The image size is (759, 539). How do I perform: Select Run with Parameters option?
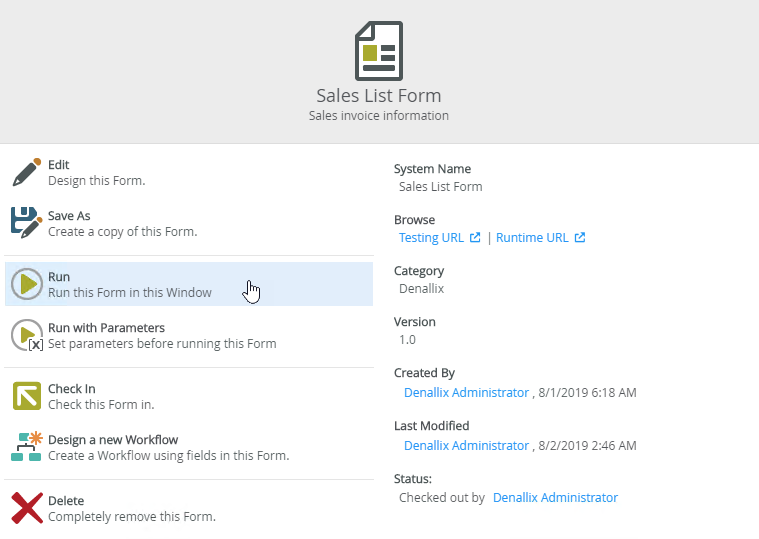coord(106,328)
